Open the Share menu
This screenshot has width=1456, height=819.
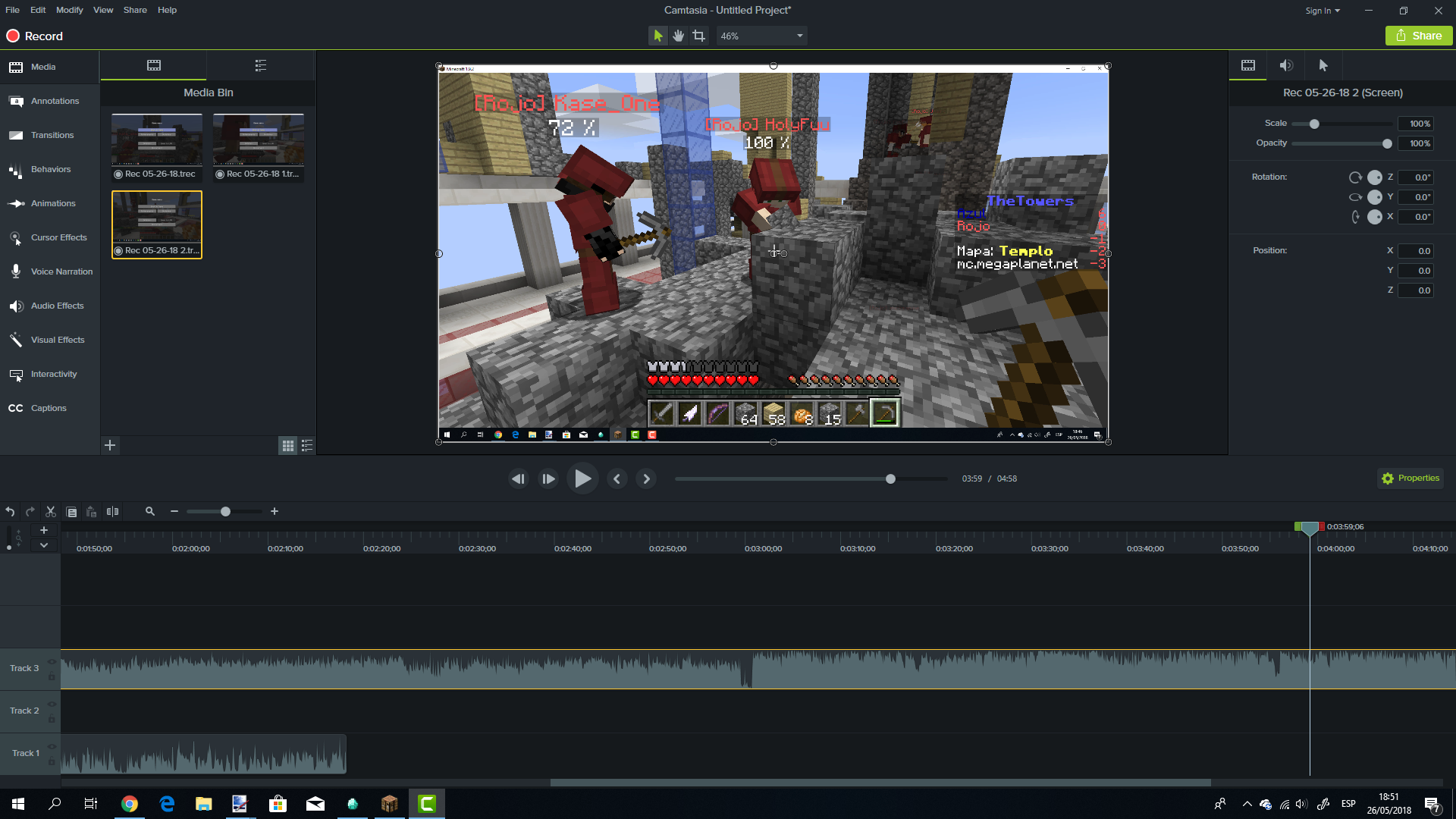point(135,10)
